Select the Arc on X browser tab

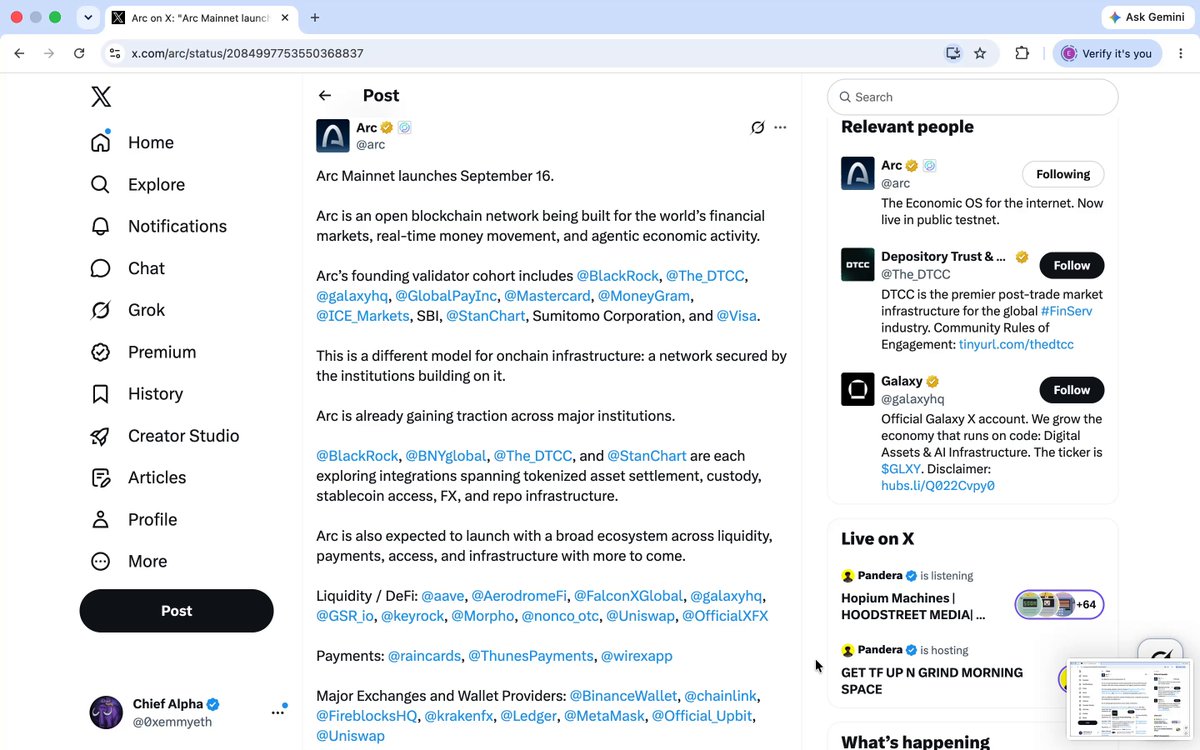click(200, 17)
